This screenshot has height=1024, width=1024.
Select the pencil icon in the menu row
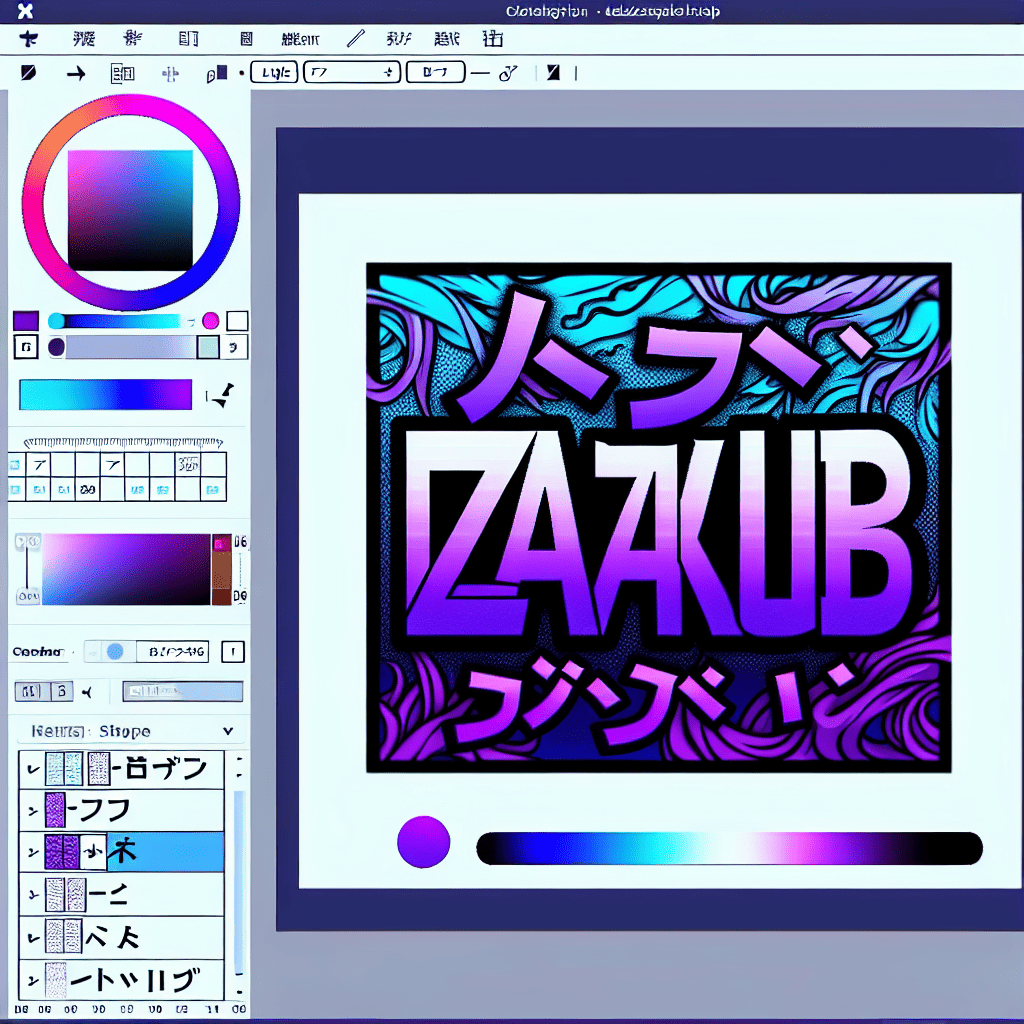[355, 40]
